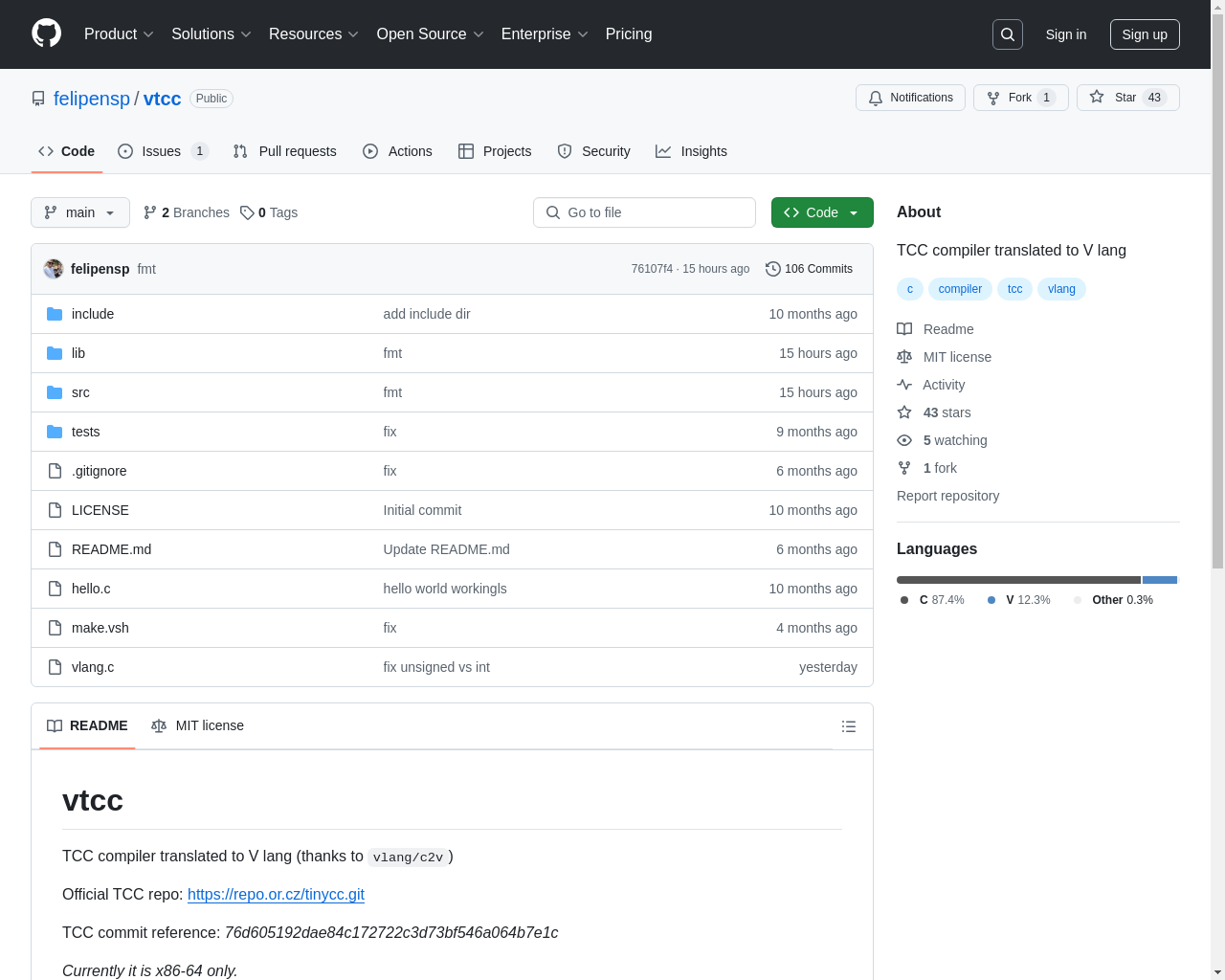The height and width of the screenshot is (980, 1225).
Task: Click the Fork repository button
Action: point(1020,98)
